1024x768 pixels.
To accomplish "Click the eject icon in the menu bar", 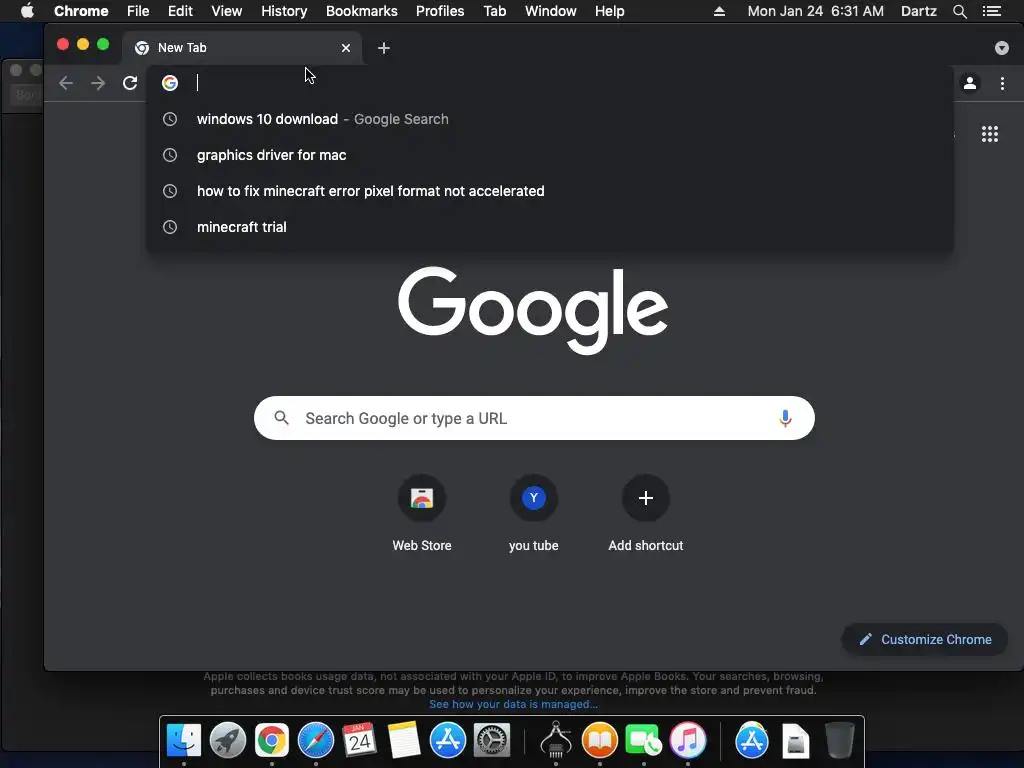I will [719, 11].
